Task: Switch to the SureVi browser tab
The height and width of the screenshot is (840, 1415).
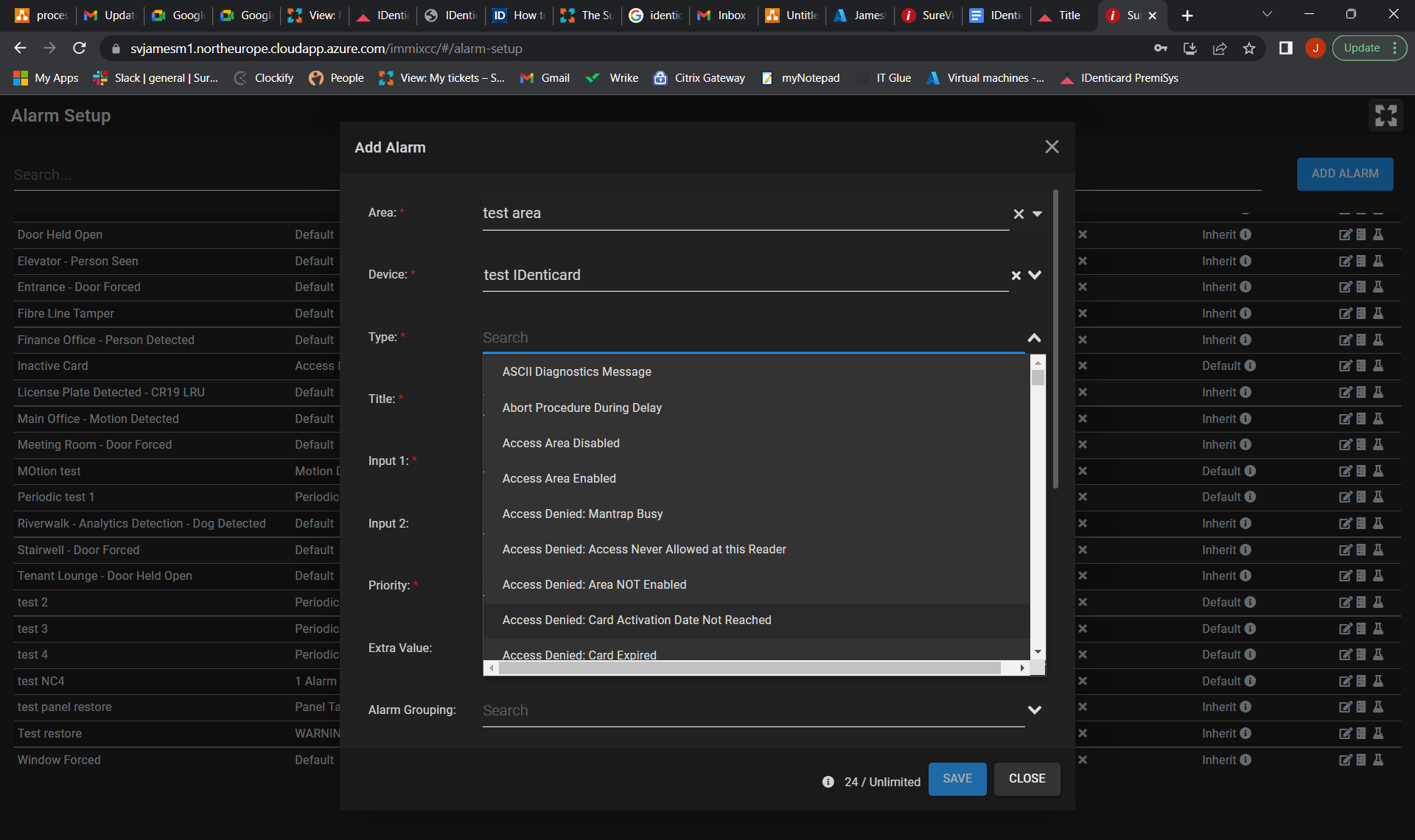Action: 927,15
